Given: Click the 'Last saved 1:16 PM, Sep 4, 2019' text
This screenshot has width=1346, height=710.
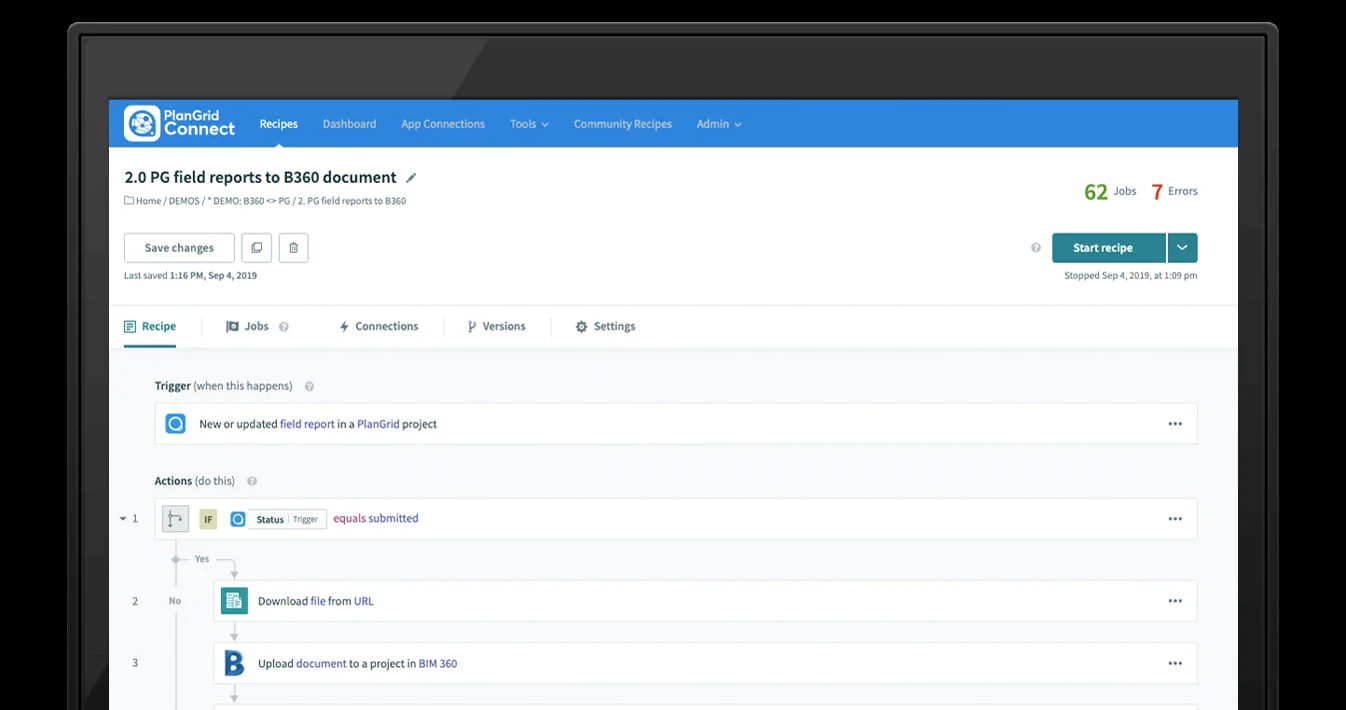Looking at the screenshot, I should click(190, 276).
